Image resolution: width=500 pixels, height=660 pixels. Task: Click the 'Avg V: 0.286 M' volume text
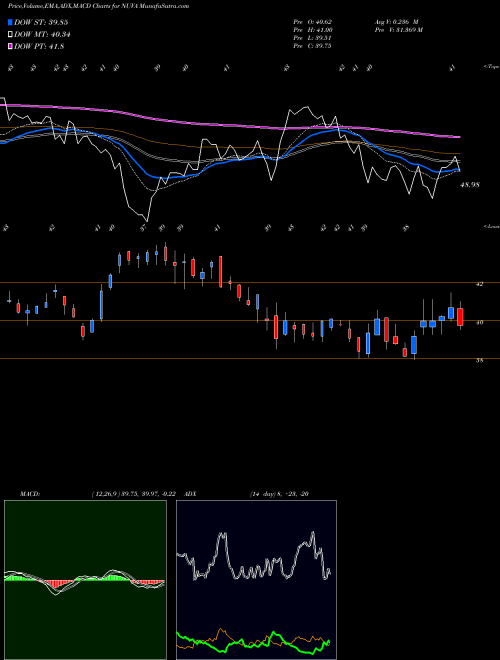pos(396,21)
